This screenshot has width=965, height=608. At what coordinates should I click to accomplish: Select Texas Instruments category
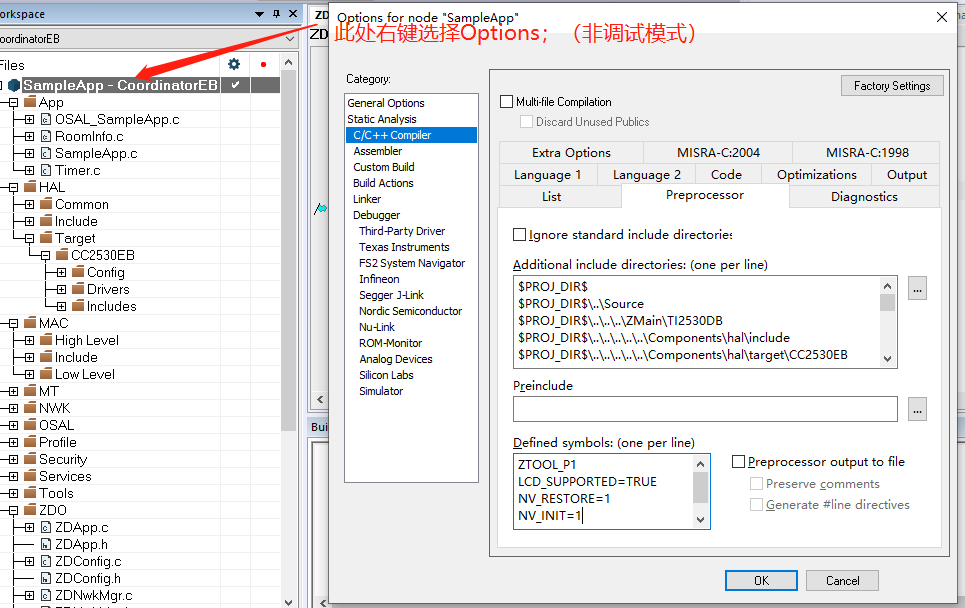click(404, 247)
